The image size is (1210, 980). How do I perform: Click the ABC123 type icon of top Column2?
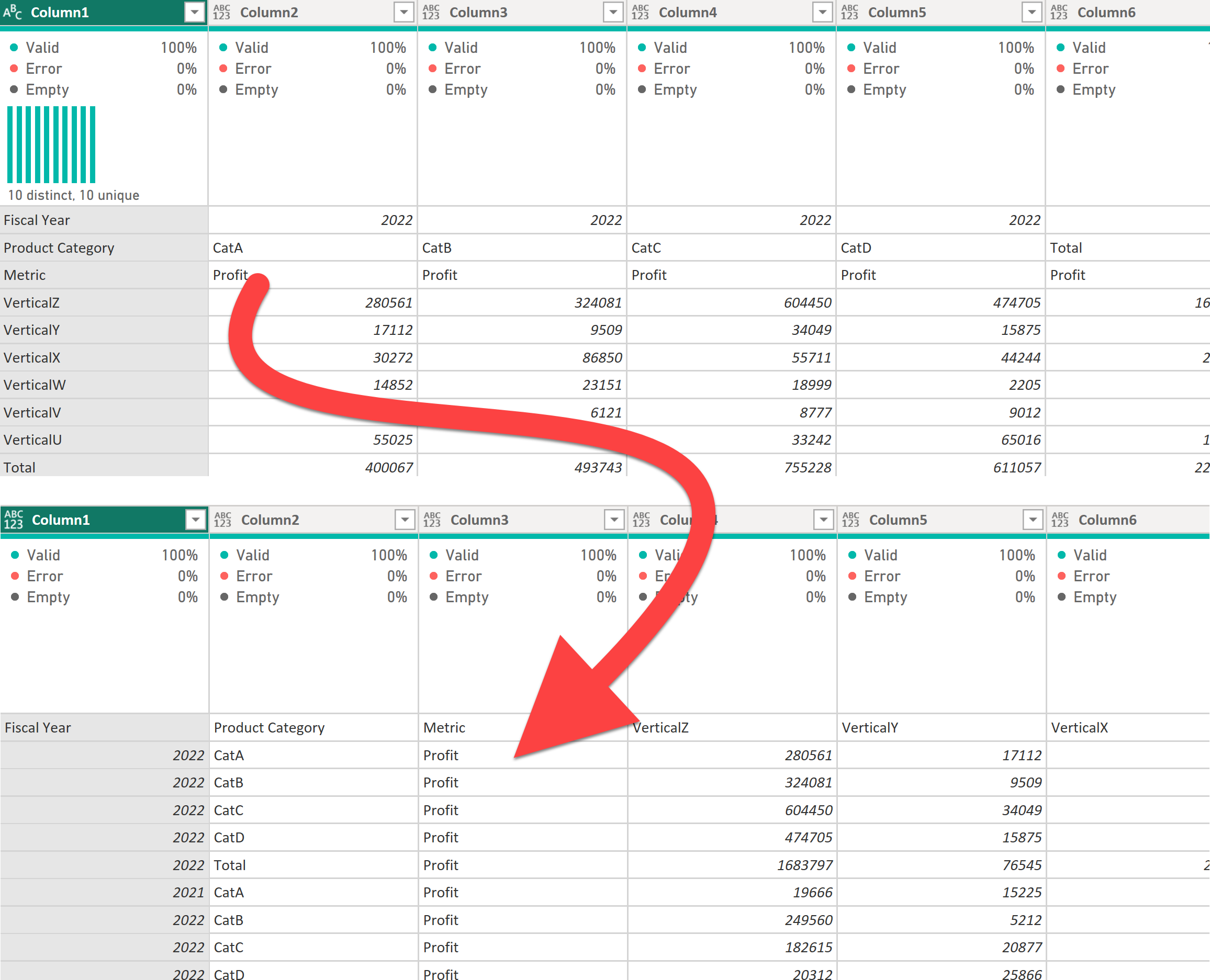tap(222, 12)
